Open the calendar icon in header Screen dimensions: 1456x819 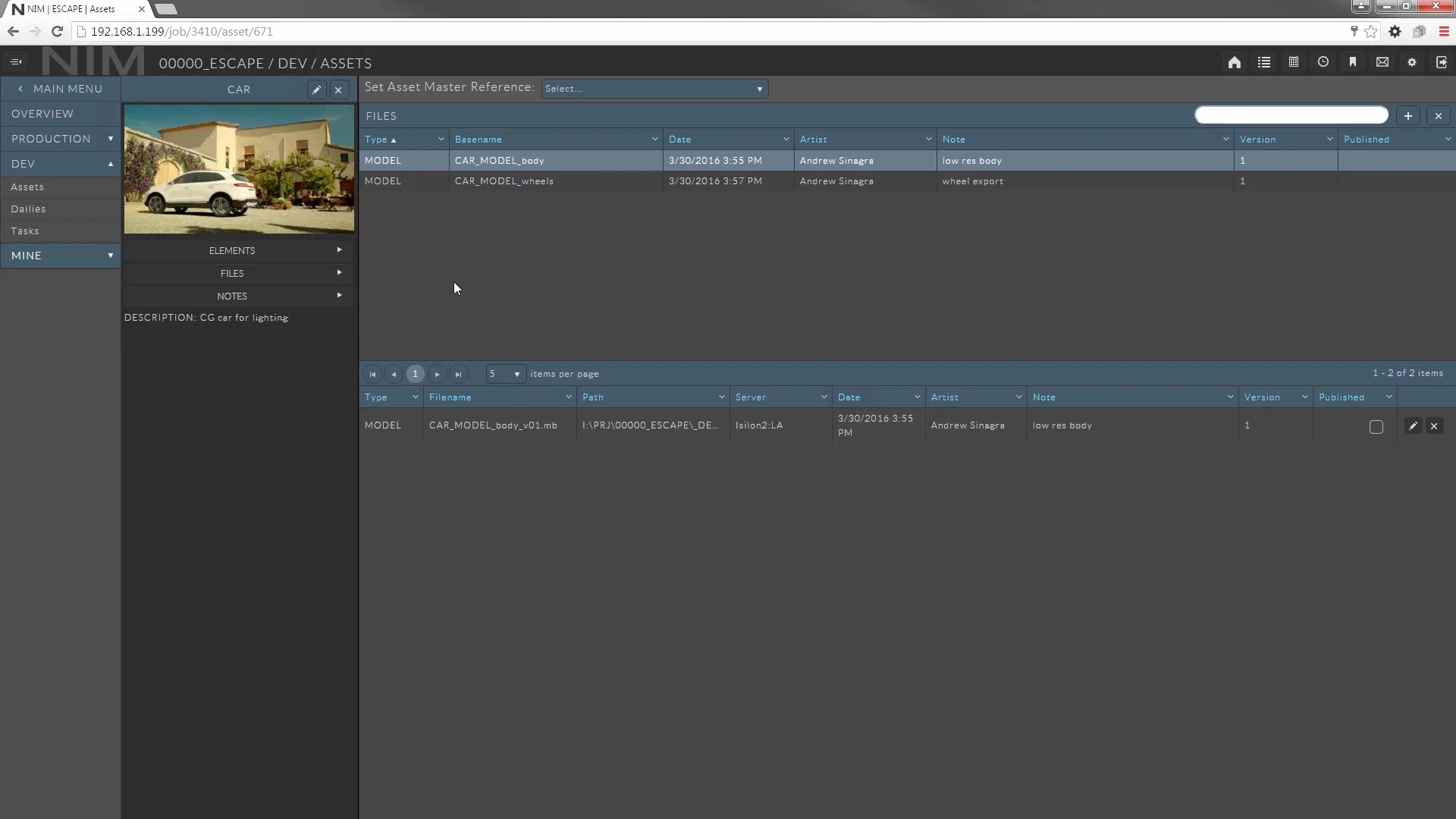click(1294, 62)
